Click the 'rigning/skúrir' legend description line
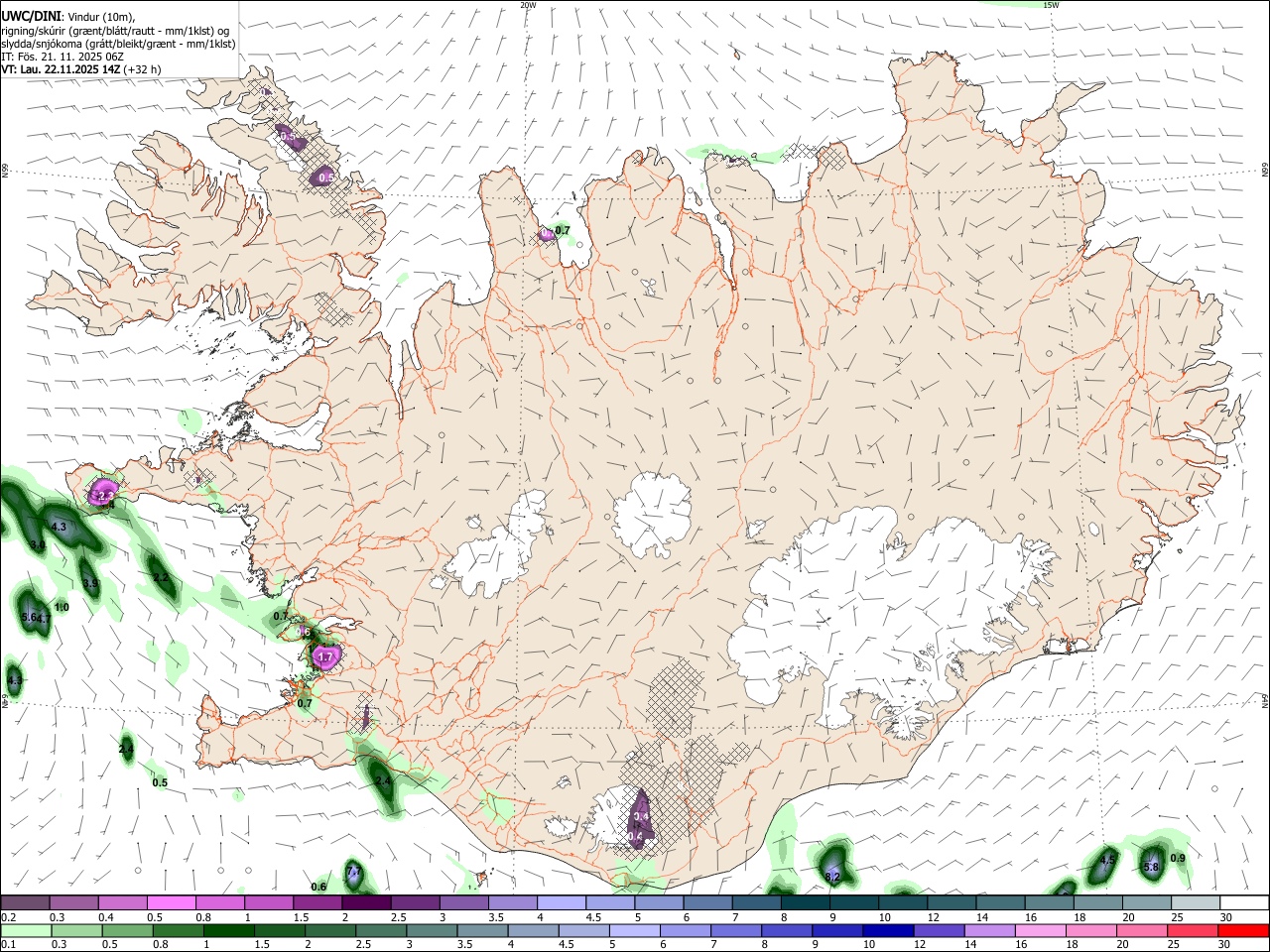Viewport: 1270px width, 952px height. pyautogui.click(x=115, y=31)
